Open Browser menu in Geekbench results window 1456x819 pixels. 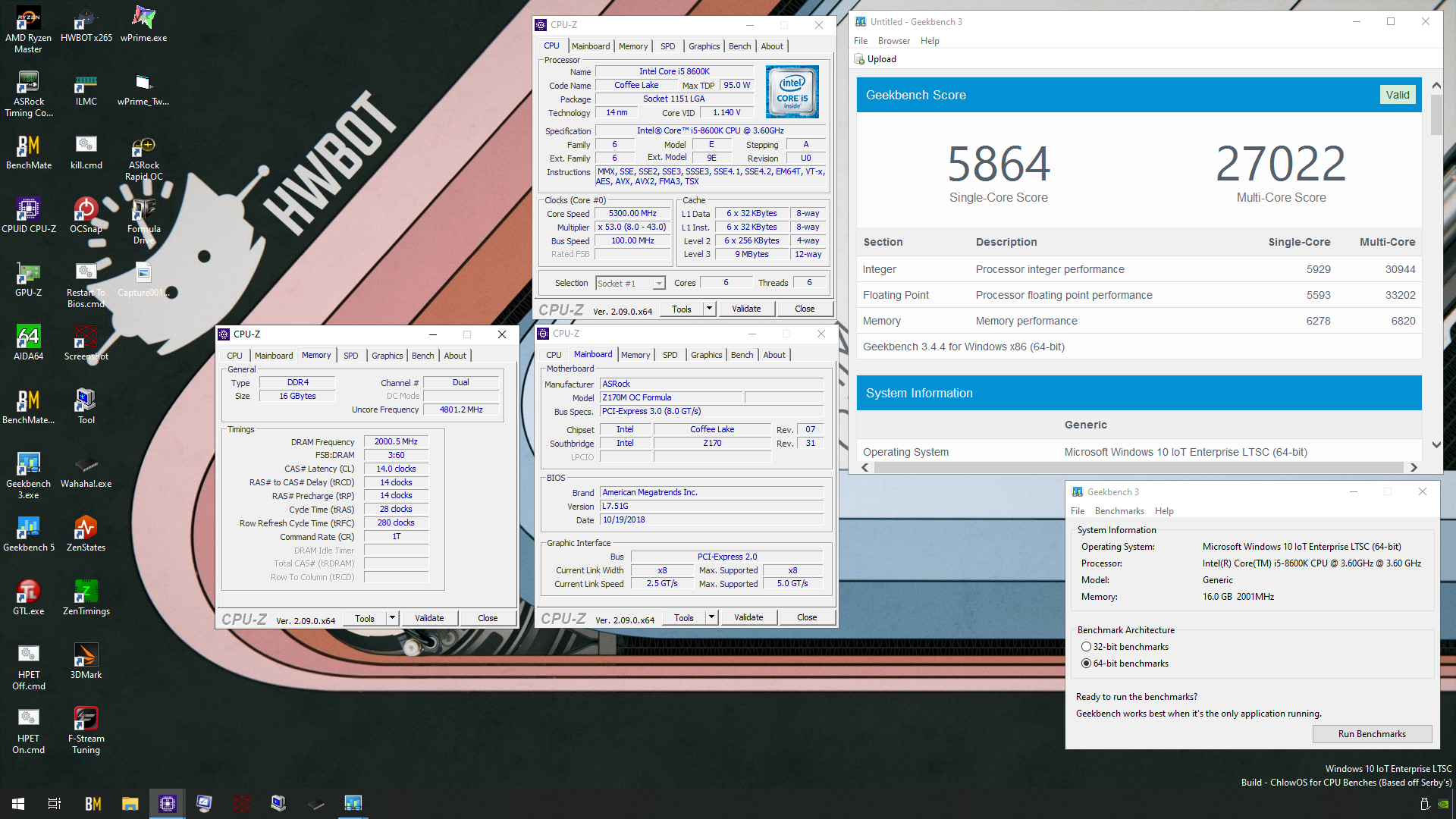893,41
